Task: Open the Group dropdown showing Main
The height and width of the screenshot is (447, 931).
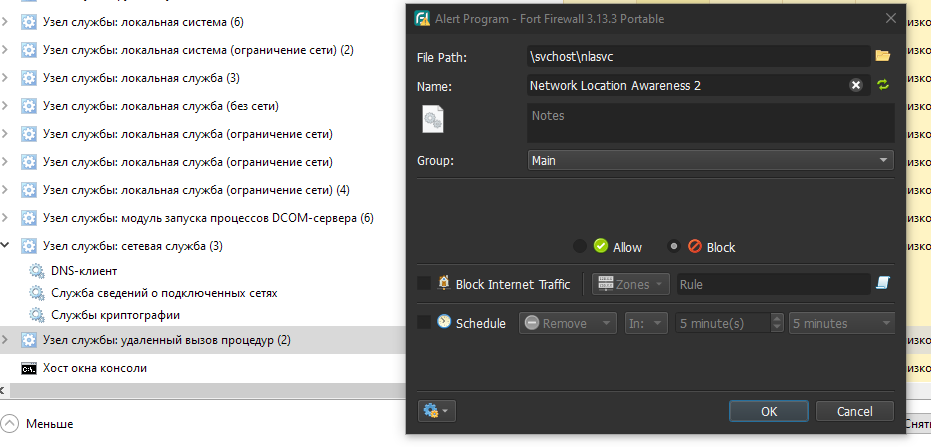Action: (710, 160)
